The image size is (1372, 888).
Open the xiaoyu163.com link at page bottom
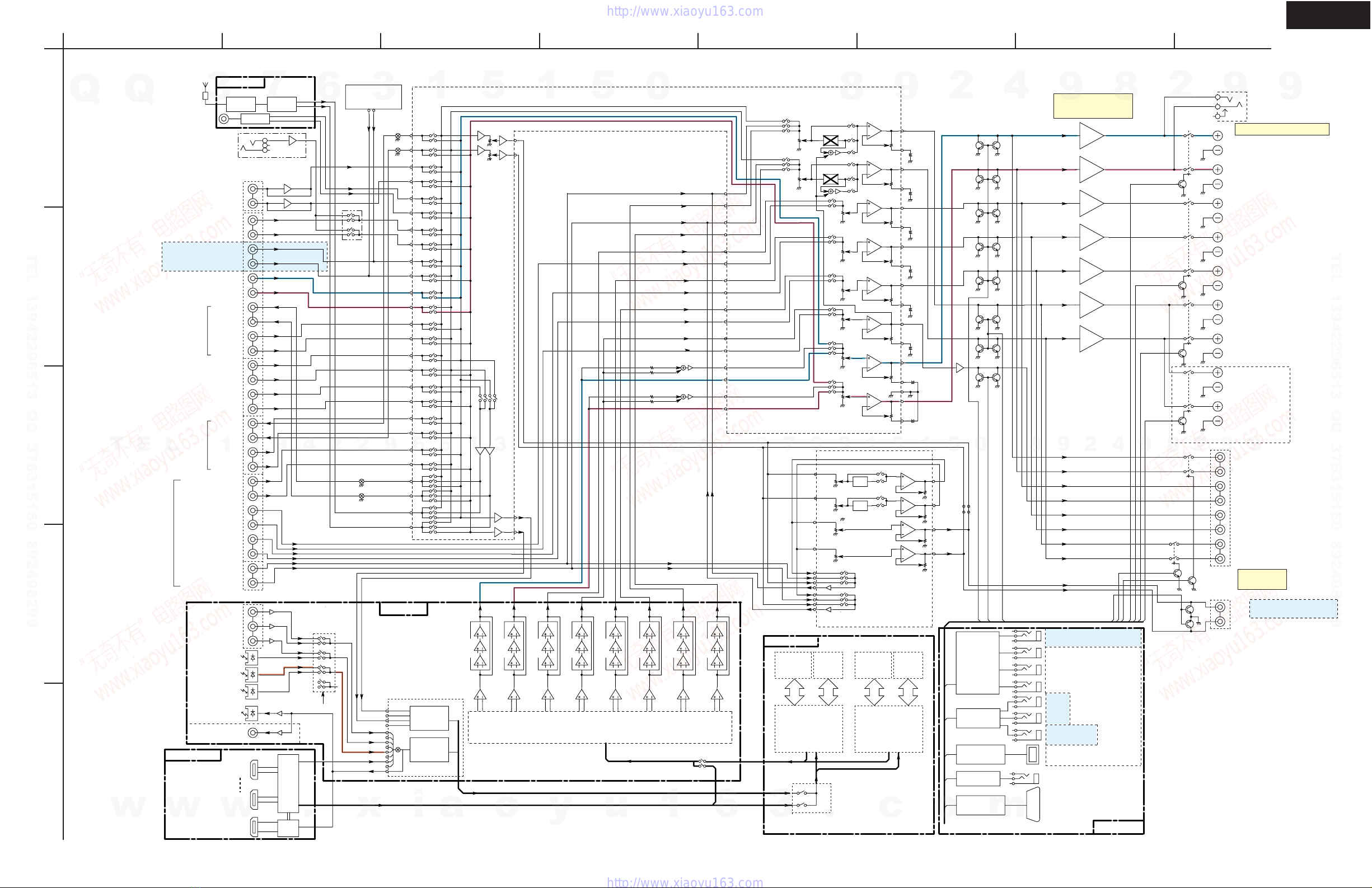click(684, 882)
